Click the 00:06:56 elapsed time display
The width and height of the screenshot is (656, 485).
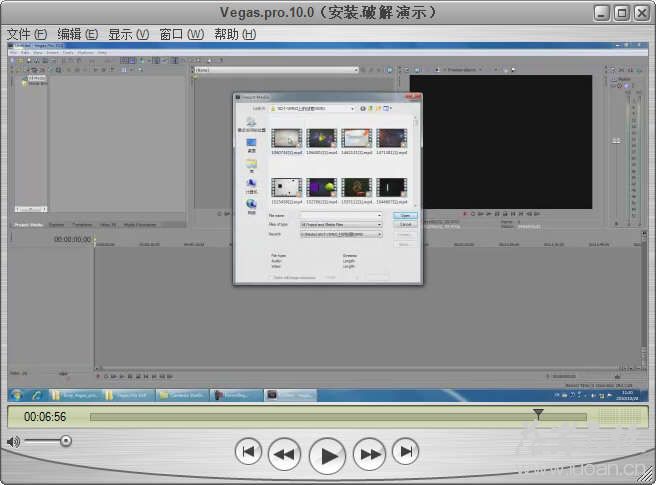pyautogui.click(x=45, y=417)
